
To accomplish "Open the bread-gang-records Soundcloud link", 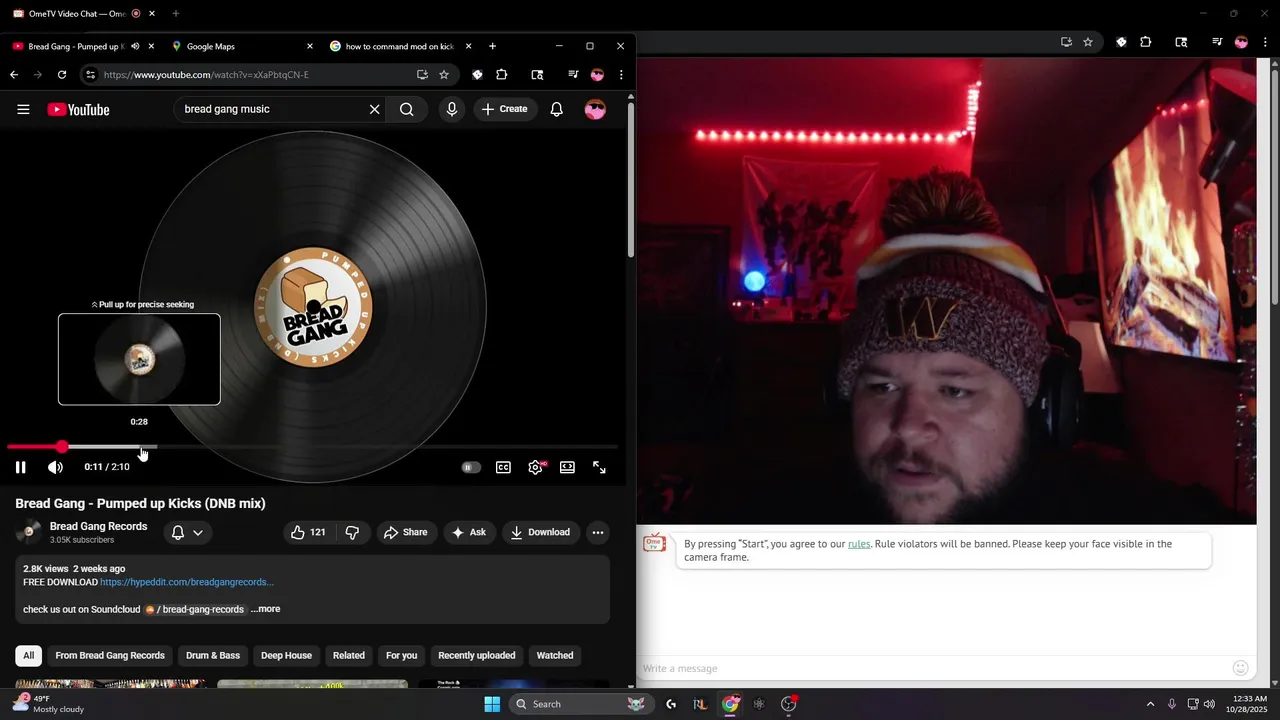I will [195, 609].
